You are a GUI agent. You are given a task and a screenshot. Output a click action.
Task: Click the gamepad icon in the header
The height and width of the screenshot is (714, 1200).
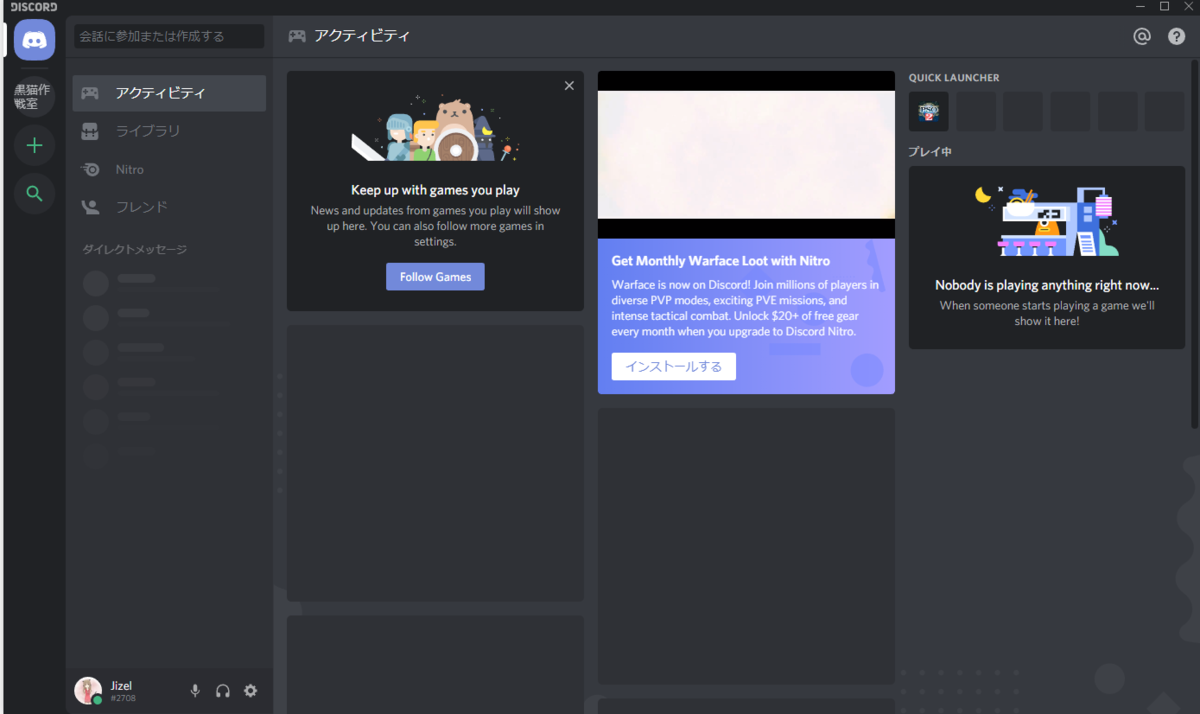point(297,36)
